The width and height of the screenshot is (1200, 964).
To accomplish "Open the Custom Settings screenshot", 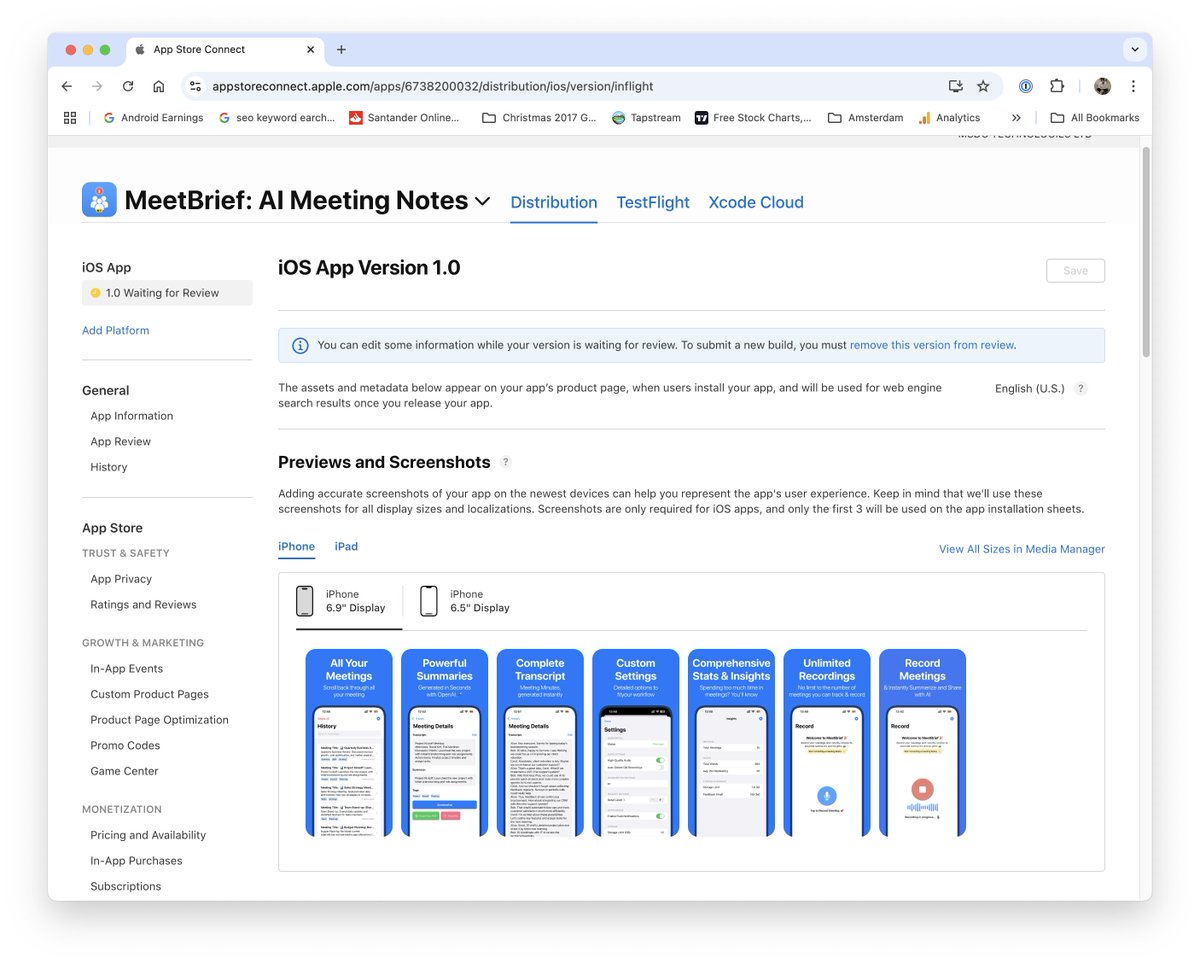I will pyautogui.click(x=636, y=743).
